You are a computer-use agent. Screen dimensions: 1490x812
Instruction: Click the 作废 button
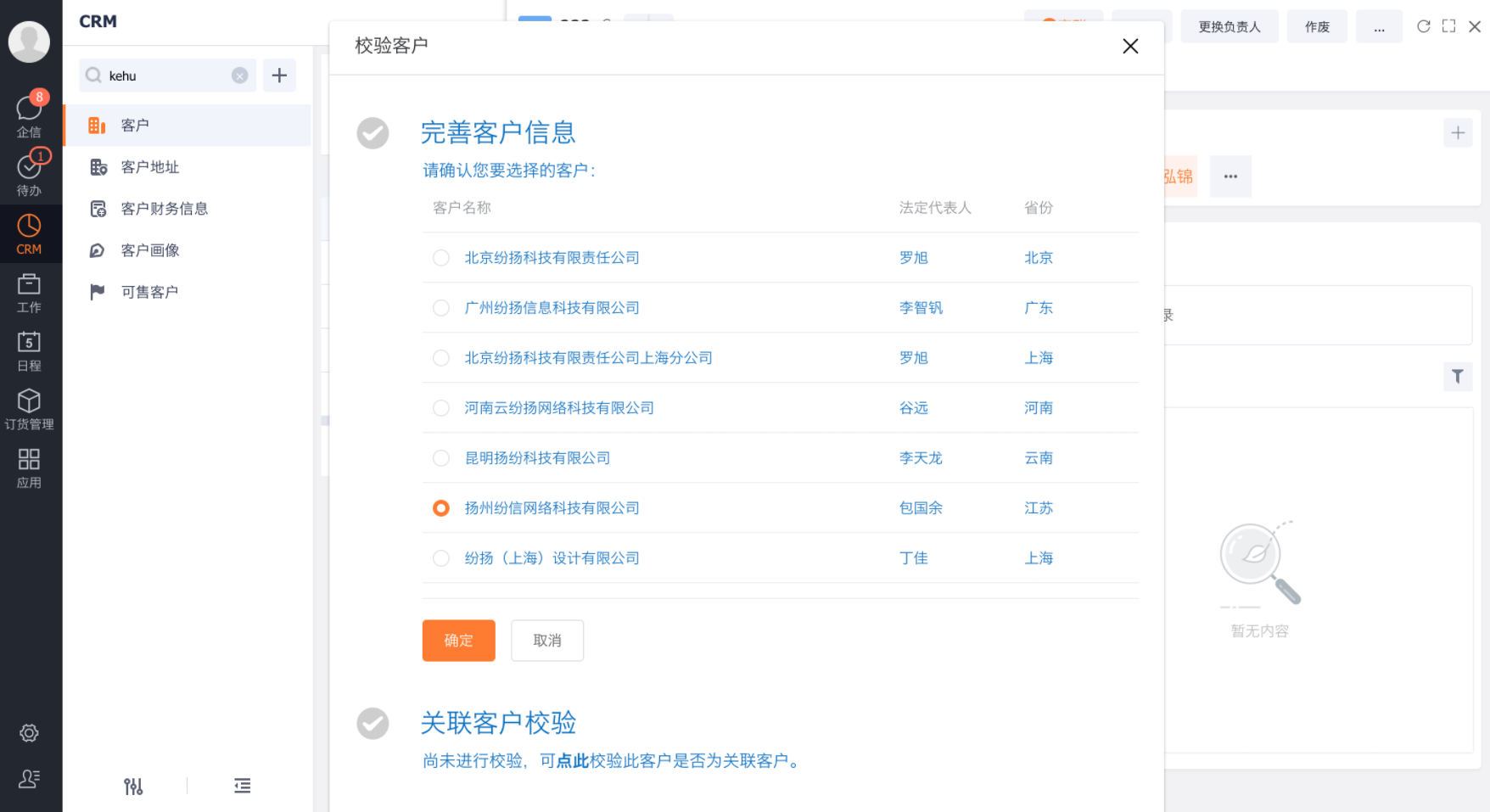[1317, 26]
